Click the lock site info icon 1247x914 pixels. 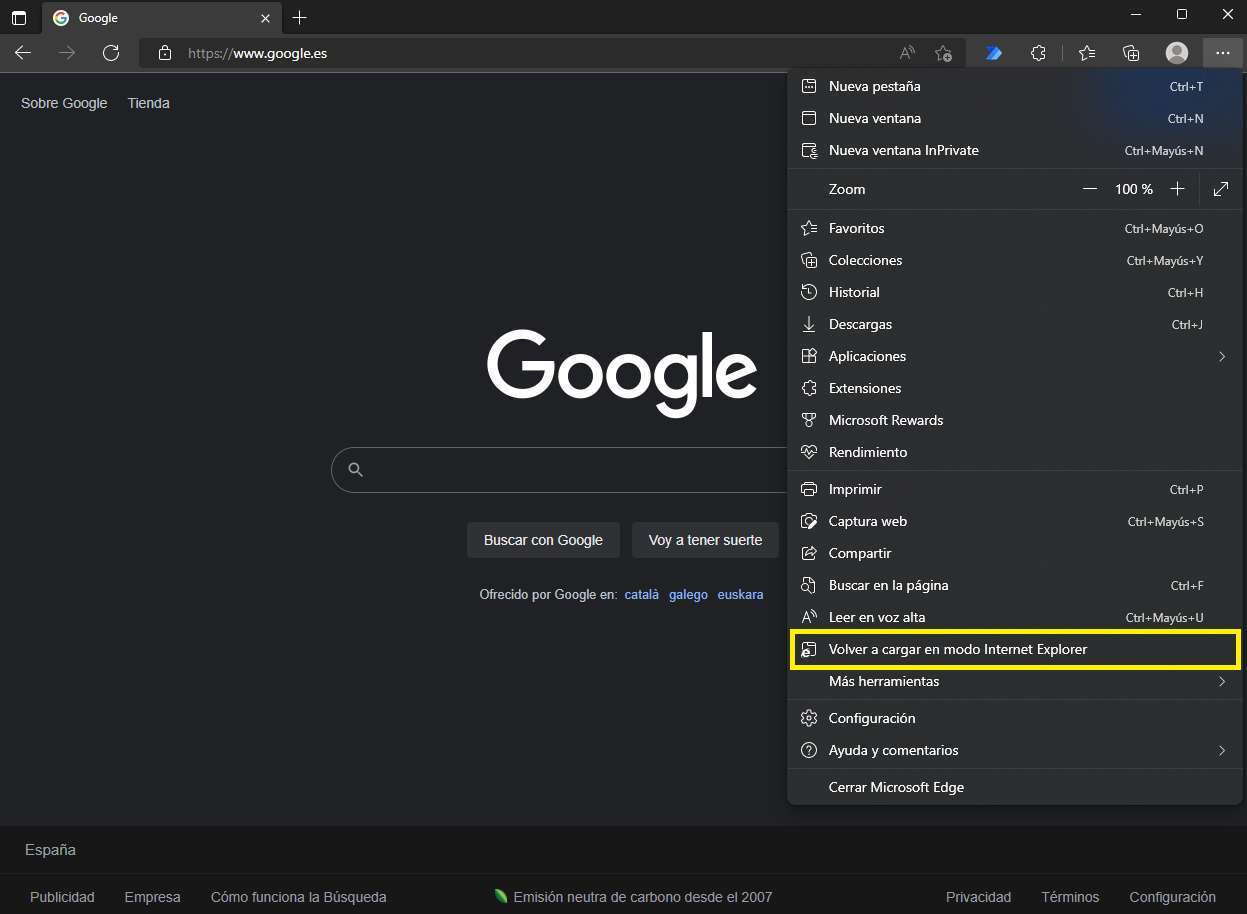pos(166,53)
